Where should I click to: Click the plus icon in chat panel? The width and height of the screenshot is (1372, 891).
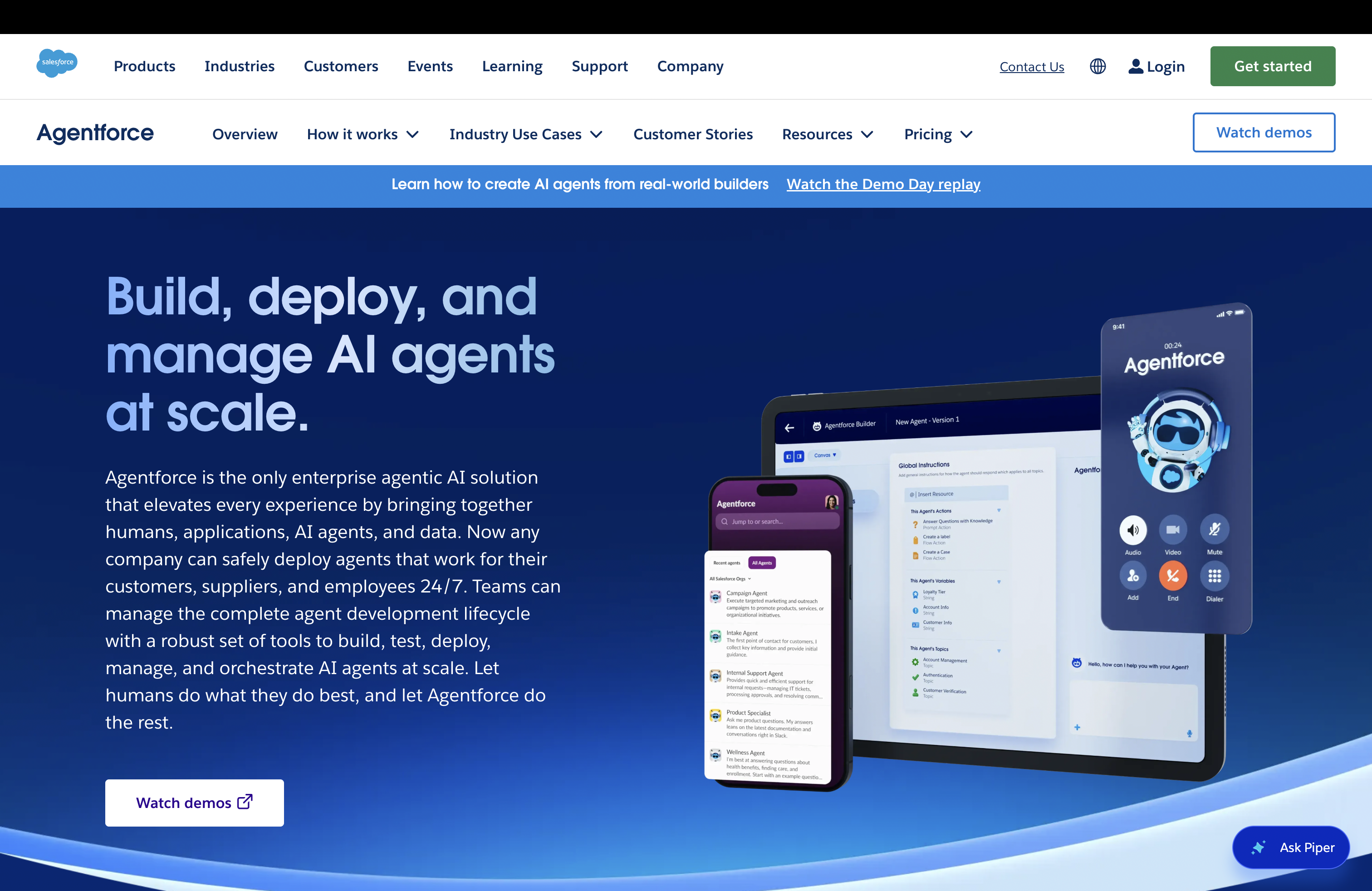pos(1077,727)
